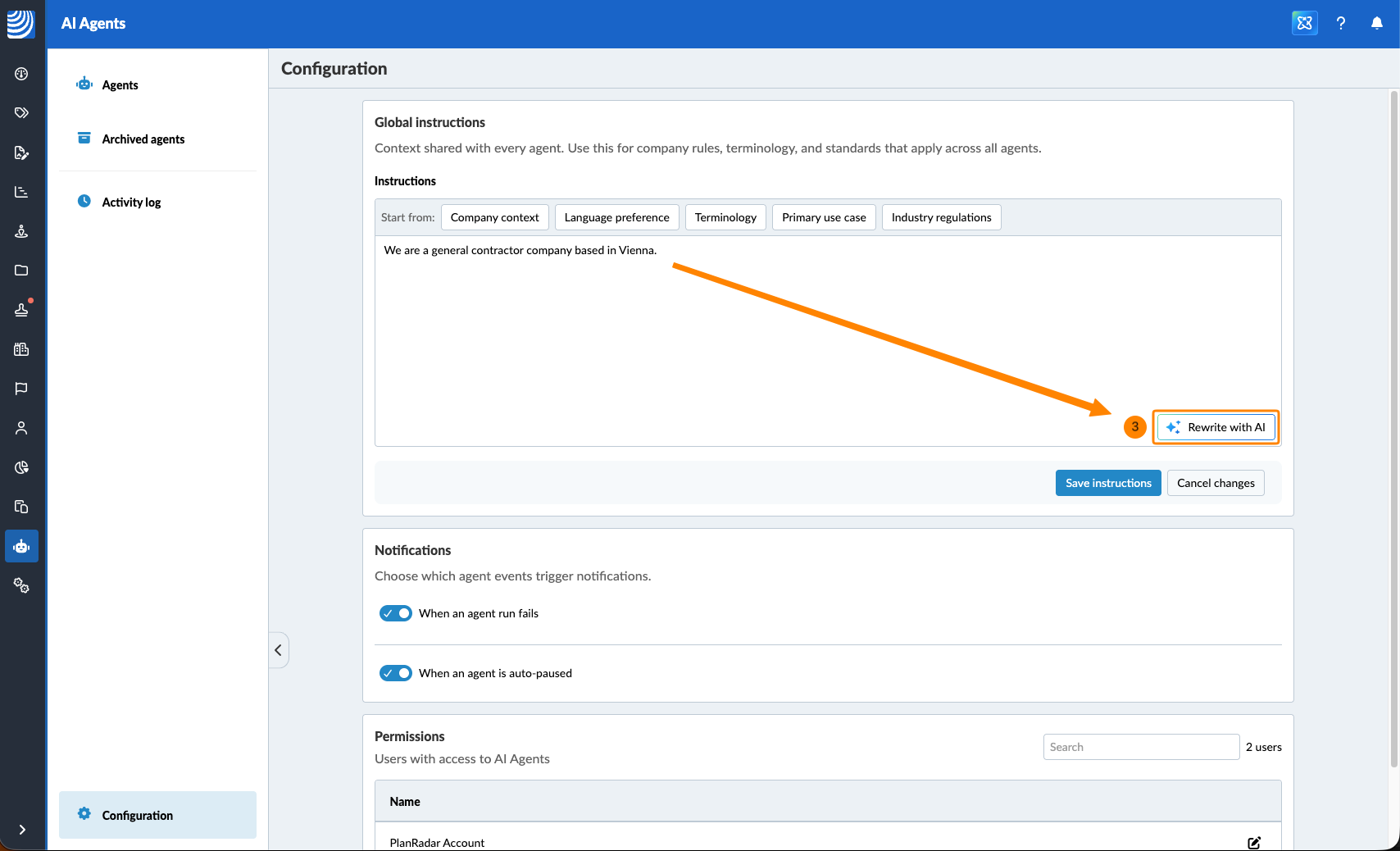Open the PlanRadar logo home
Screen dimensions: 1400x851
coord(21,24)
